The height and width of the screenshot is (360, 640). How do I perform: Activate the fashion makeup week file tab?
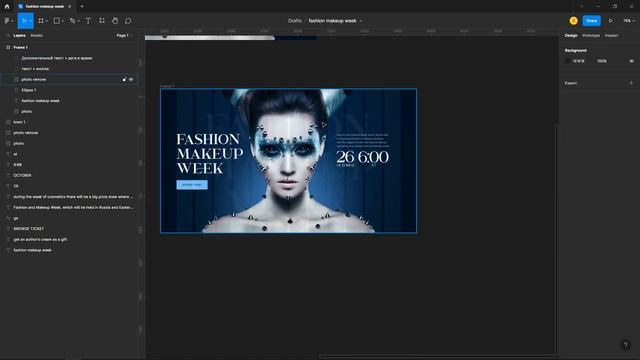coord(44,7)
